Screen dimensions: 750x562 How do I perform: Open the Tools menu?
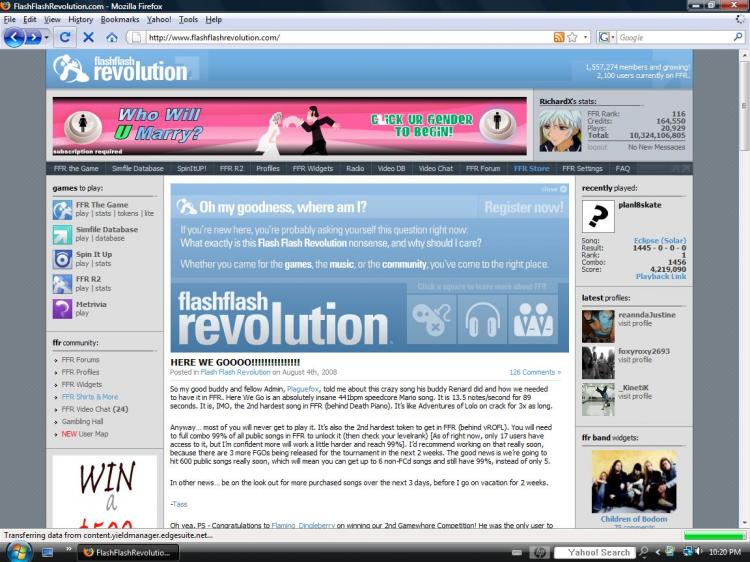(188, 20)
